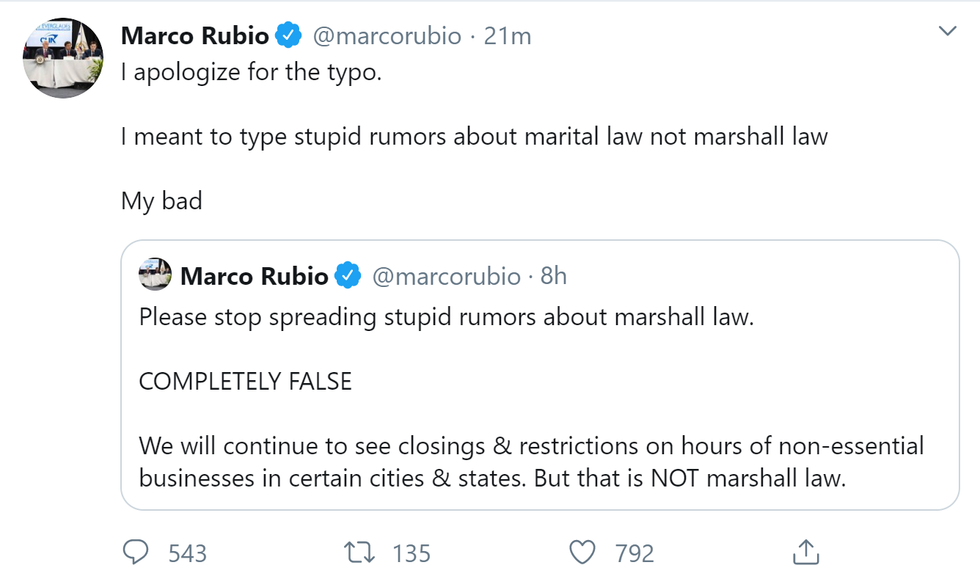Screen dimensions: 980x585
Task: Click the @marcorubio handle on the main tweet
Action: coord(387,37)
